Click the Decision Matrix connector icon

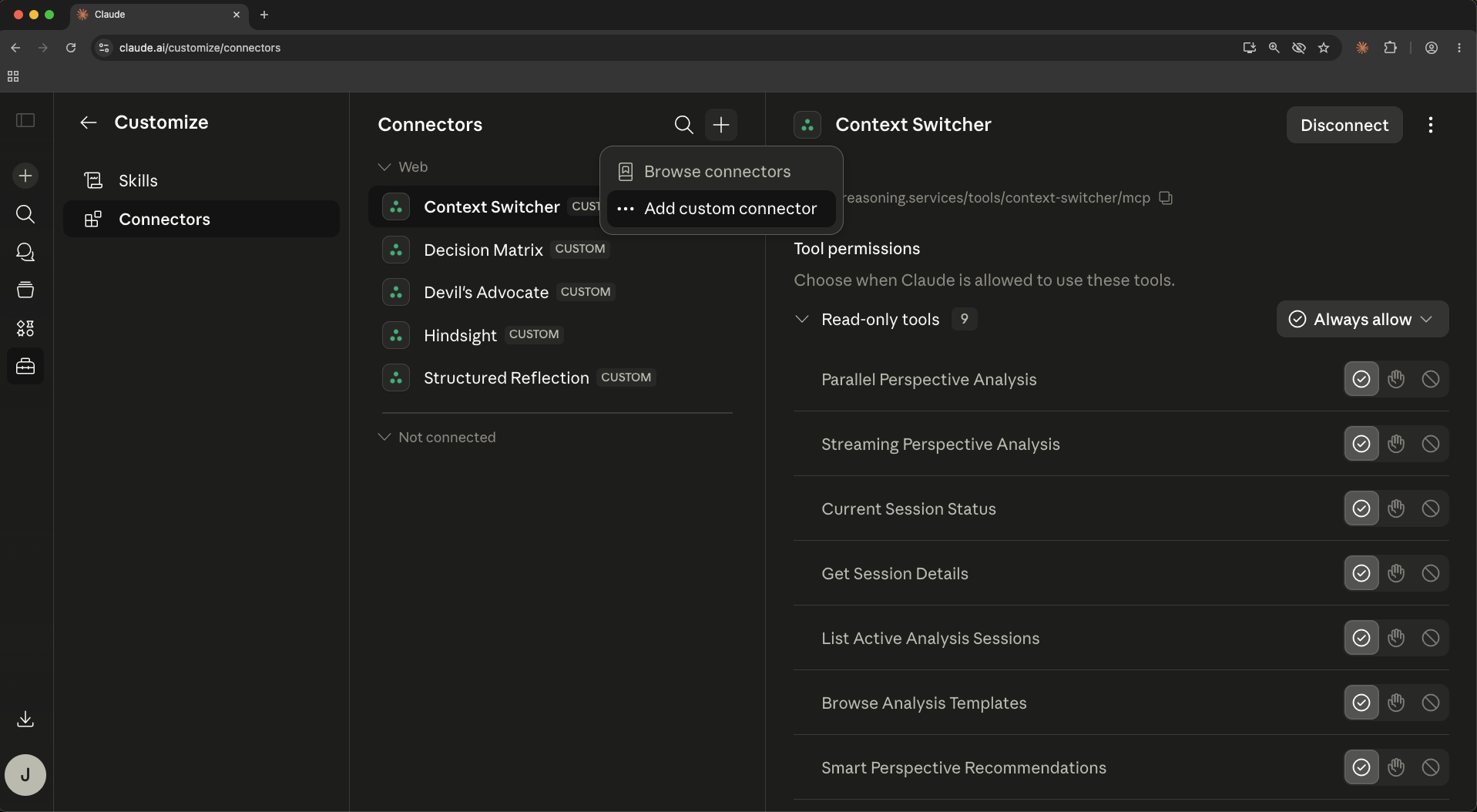396,250
